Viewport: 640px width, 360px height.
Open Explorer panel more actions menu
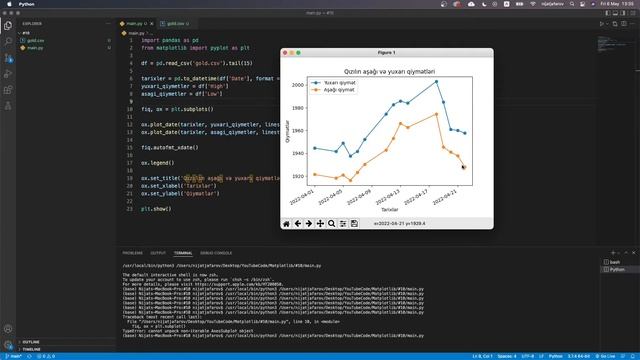[x=108, y=24]
